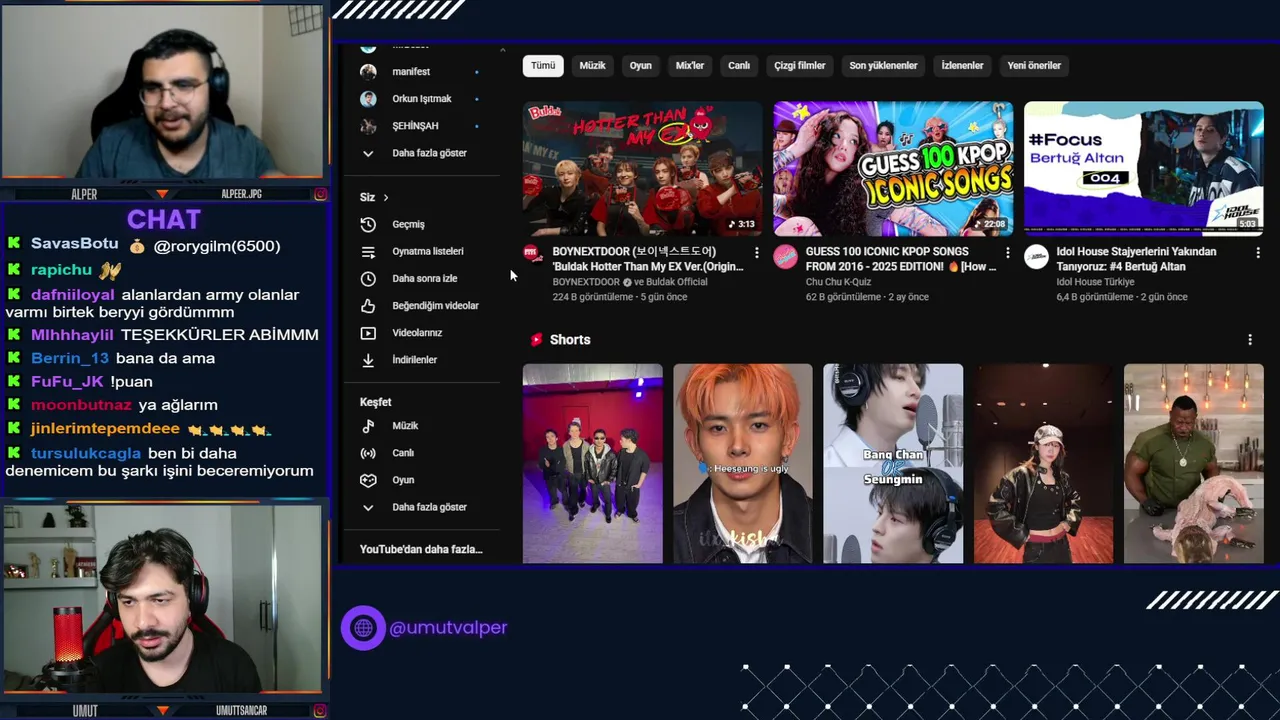
Task: Open the Heeseung is ugly Short
Action: click(x=743, y=463)
